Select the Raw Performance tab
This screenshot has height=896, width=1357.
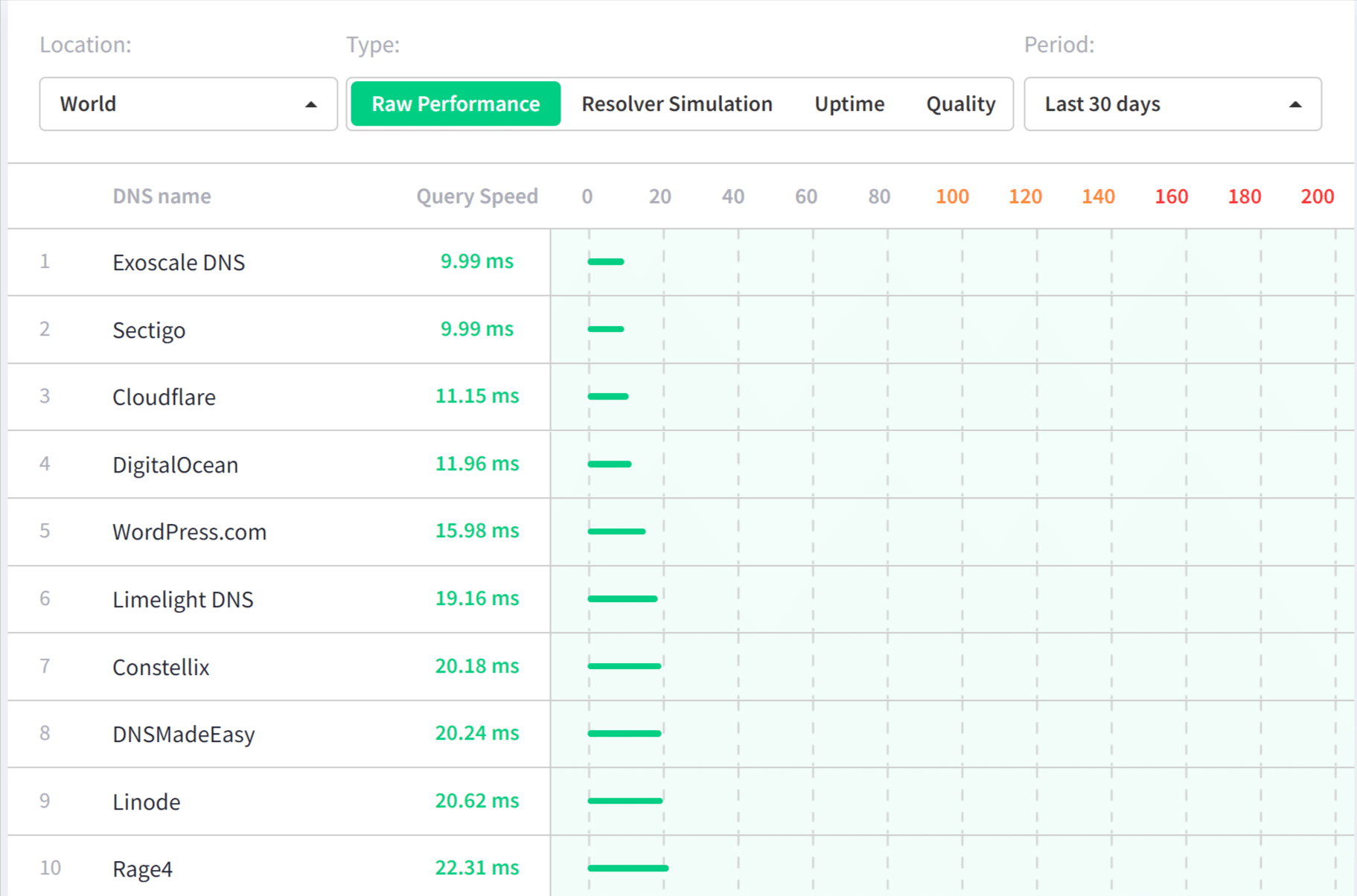tap(456, 104)
